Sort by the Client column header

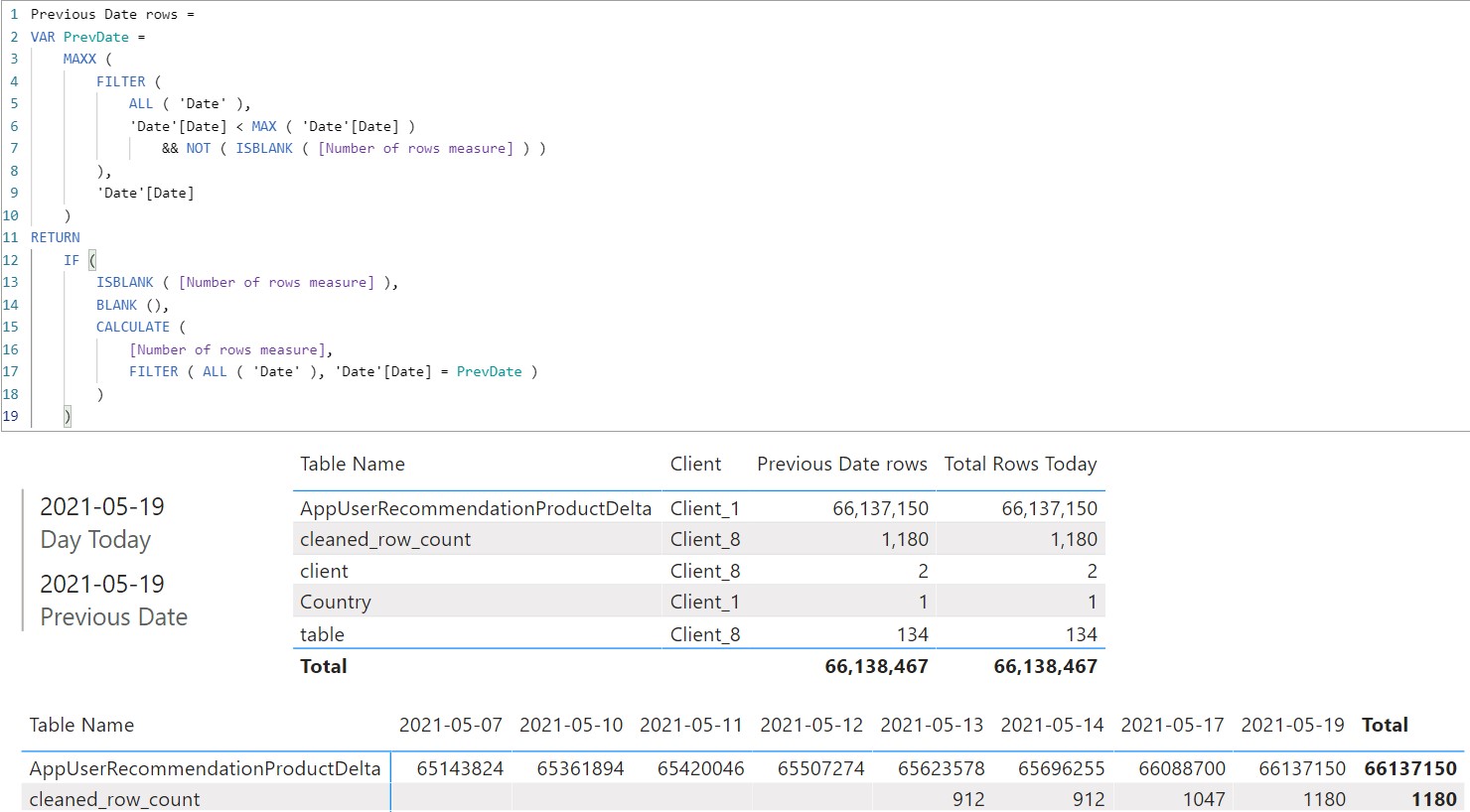click(695, 464)
